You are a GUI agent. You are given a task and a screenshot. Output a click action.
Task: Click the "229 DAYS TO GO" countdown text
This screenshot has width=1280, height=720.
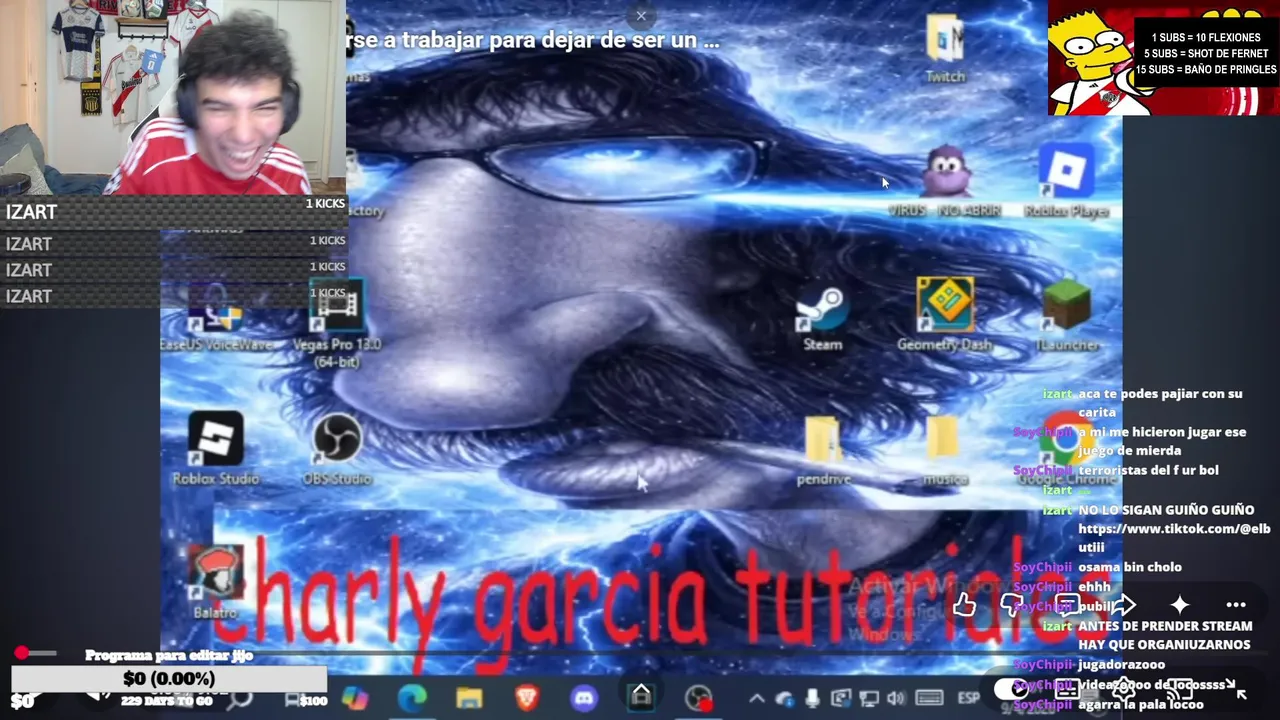click(166, 701)
